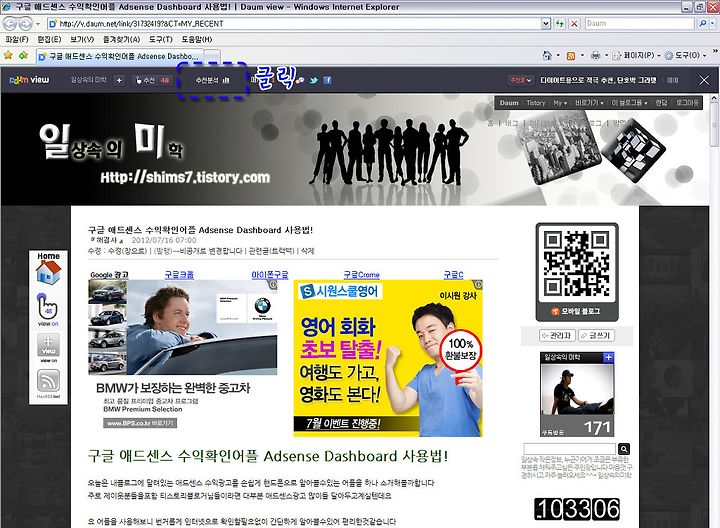Open the red 추천글 dropdown in view bar

(521, 80)
